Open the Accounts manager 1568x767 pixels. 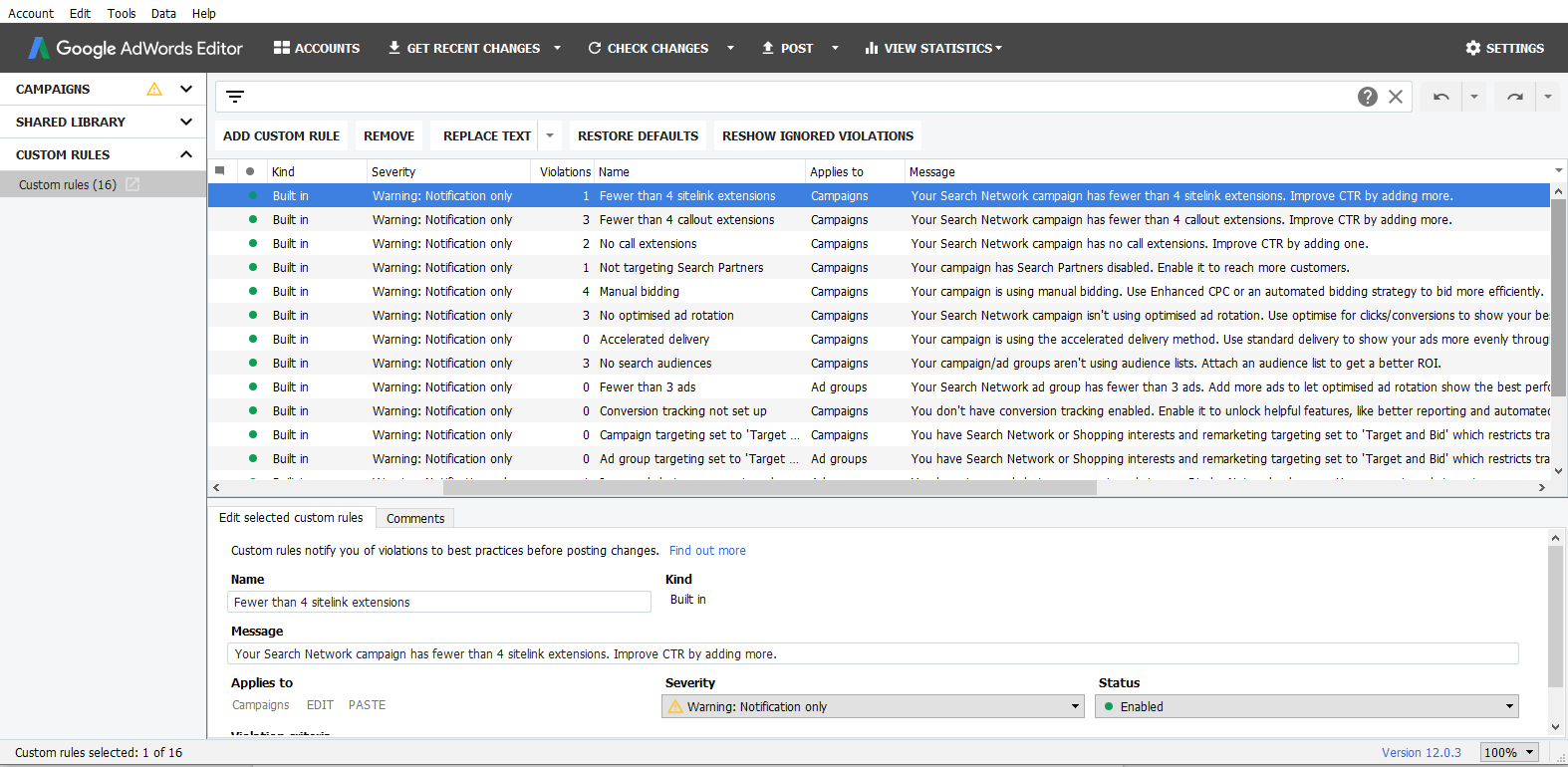click(x=317, y=48)
